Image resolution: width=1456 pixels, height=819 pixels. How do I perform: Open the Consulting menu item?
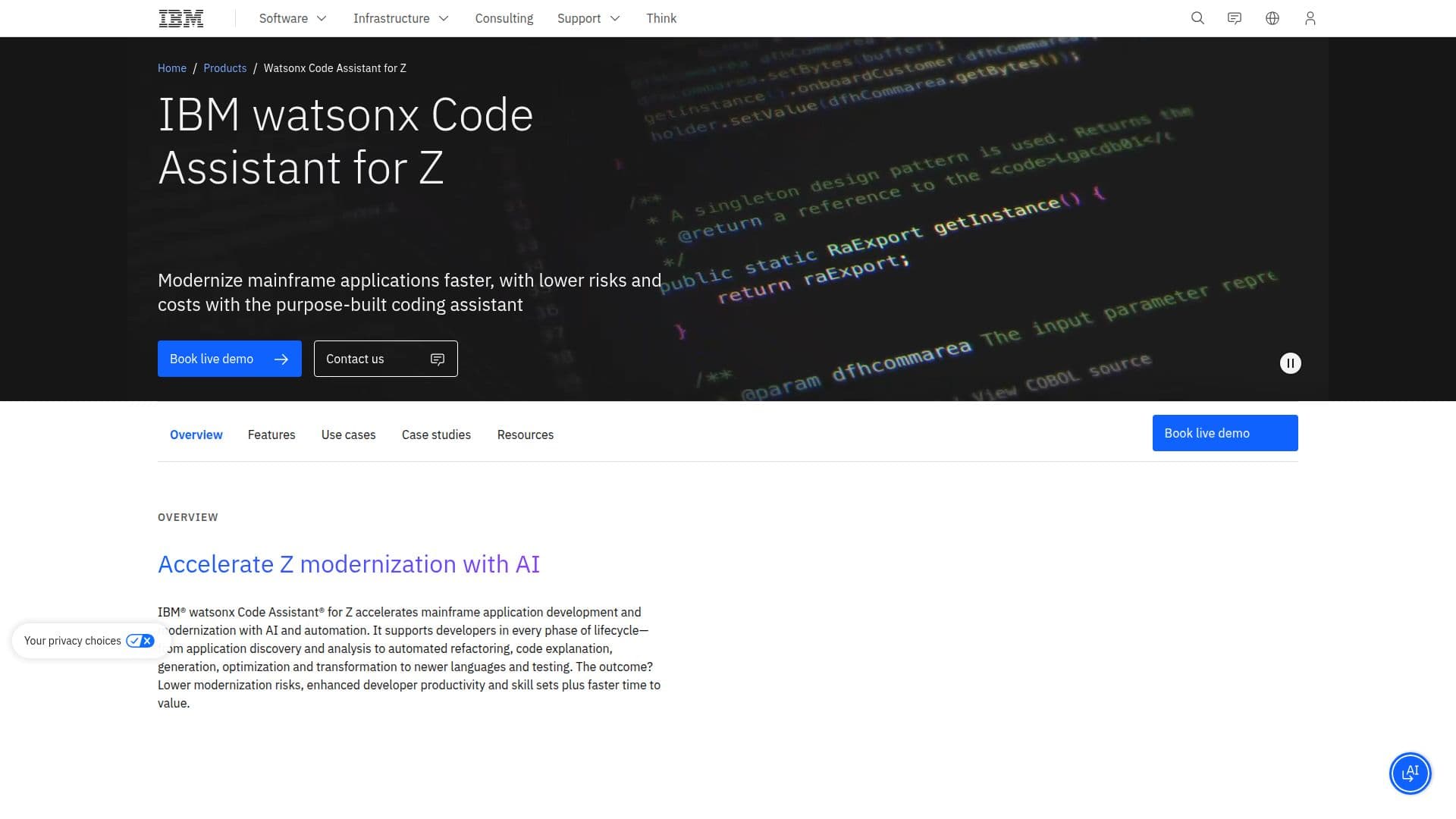tap(504, 18)
